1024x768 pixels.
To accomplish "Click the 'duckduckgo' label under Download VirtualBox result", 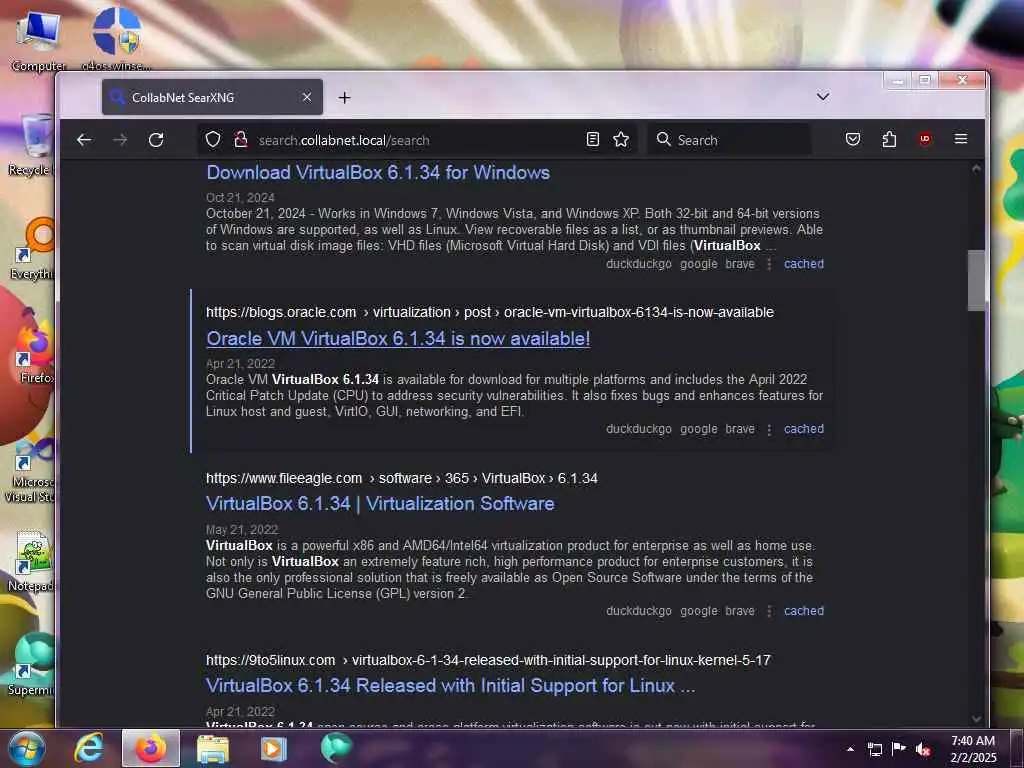I will [639, 264].
